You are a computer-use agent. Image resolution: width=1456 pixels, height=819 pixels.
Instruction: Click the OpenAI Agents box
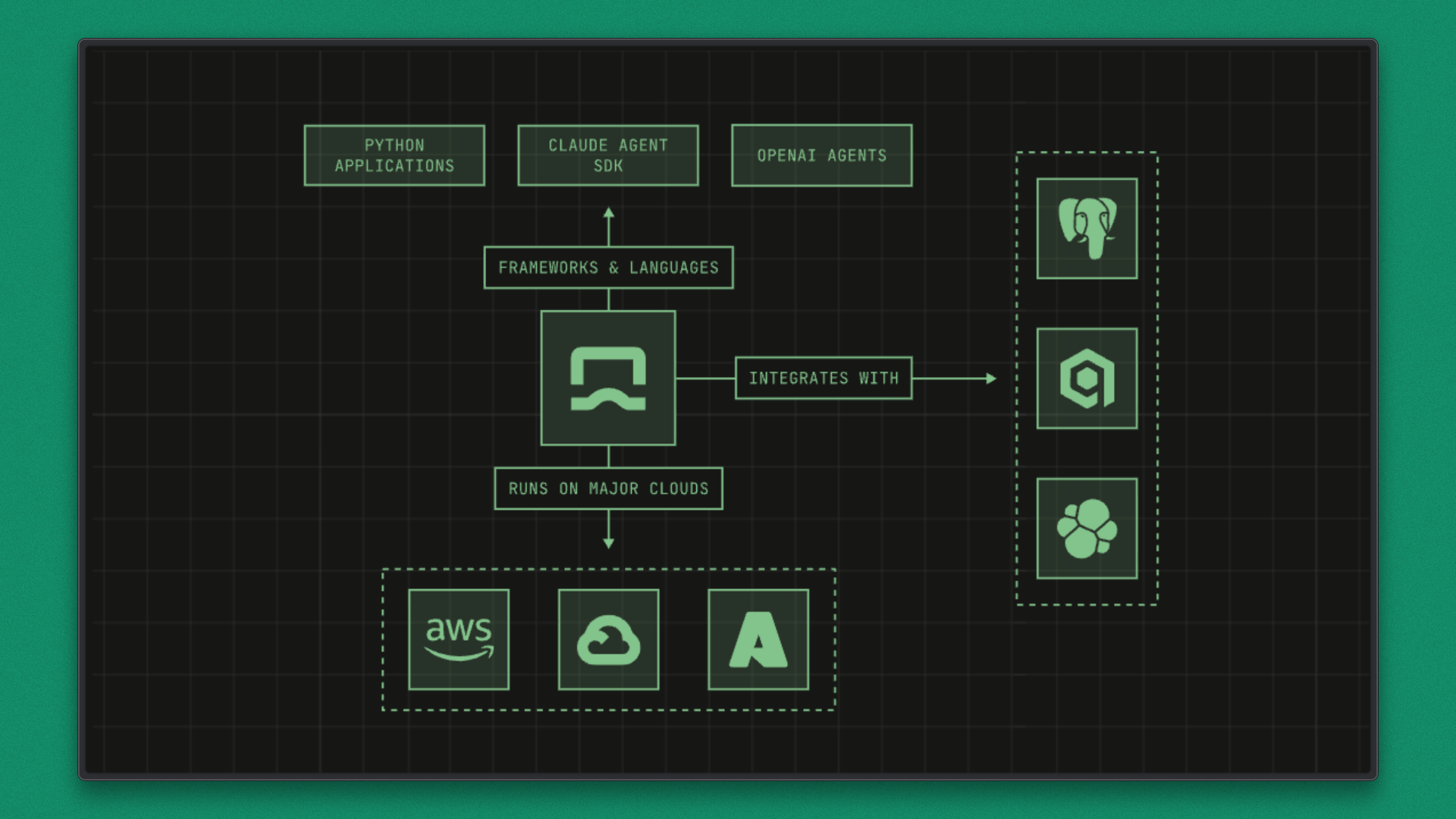pyautogui.click(x=822, y=155)
